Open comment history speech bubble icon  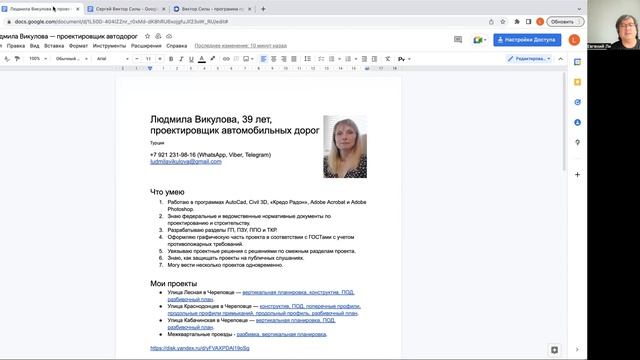(458, 40)
